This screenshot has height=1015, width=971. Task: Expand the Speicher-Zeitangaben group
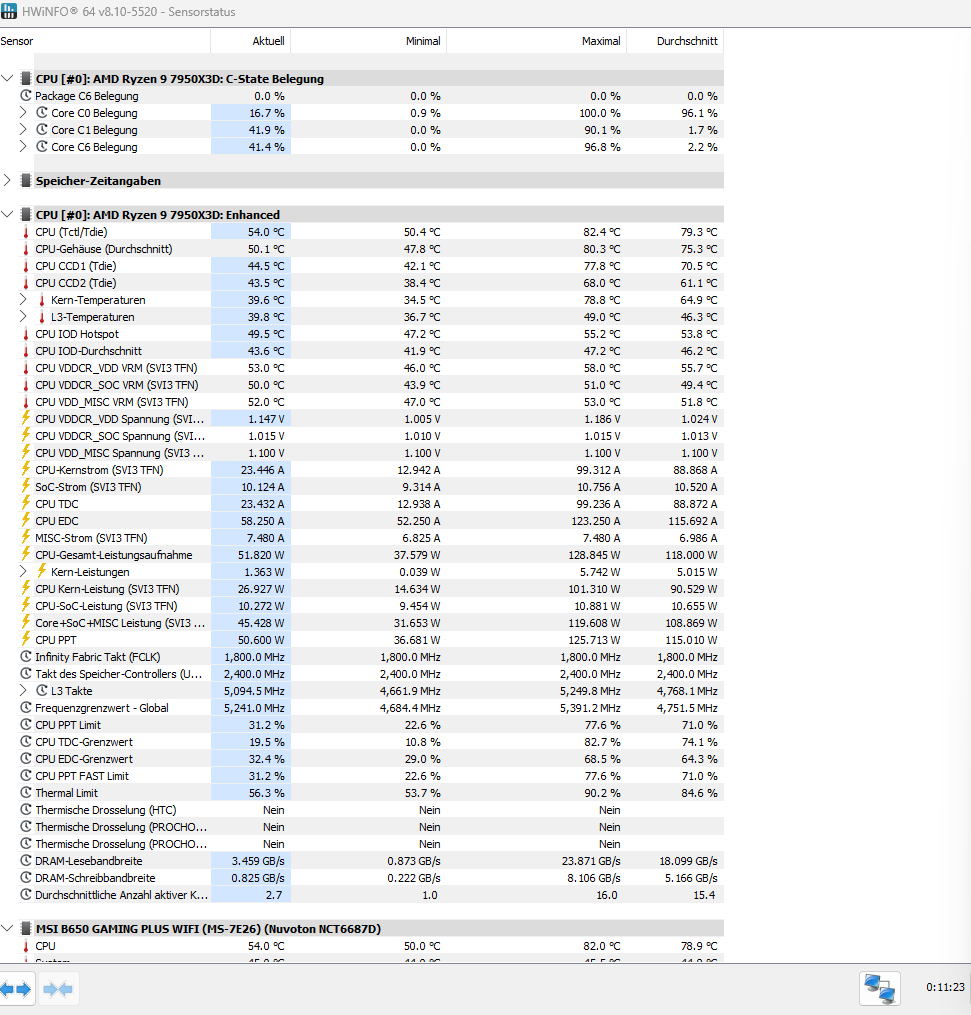(x=7, y=181)
